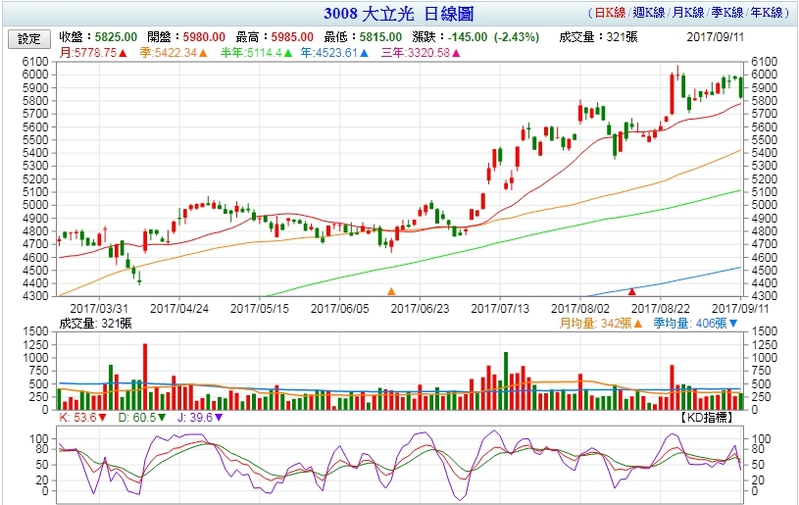The width and height of the screenshot is (799, 505).
Task: Click the 【KD指標】 indicator label
Action: pyautogui.click(x=707, y=418)
